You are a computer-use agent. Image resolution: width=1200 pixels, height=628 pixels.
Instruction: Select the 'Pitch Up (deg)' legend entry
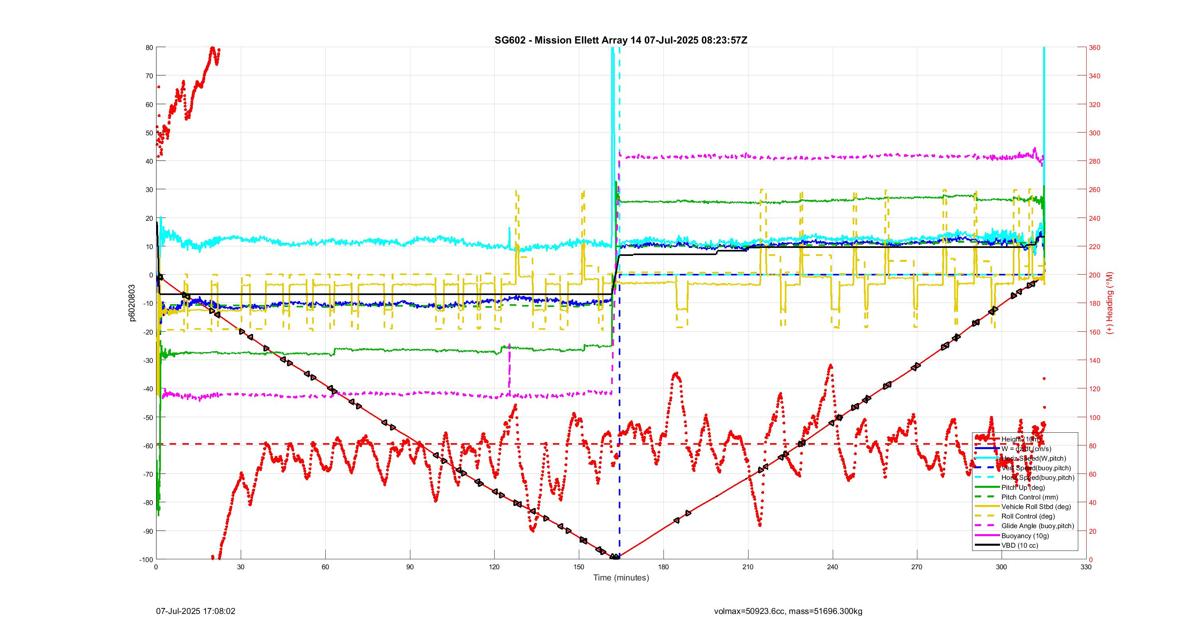(1023, 487)
